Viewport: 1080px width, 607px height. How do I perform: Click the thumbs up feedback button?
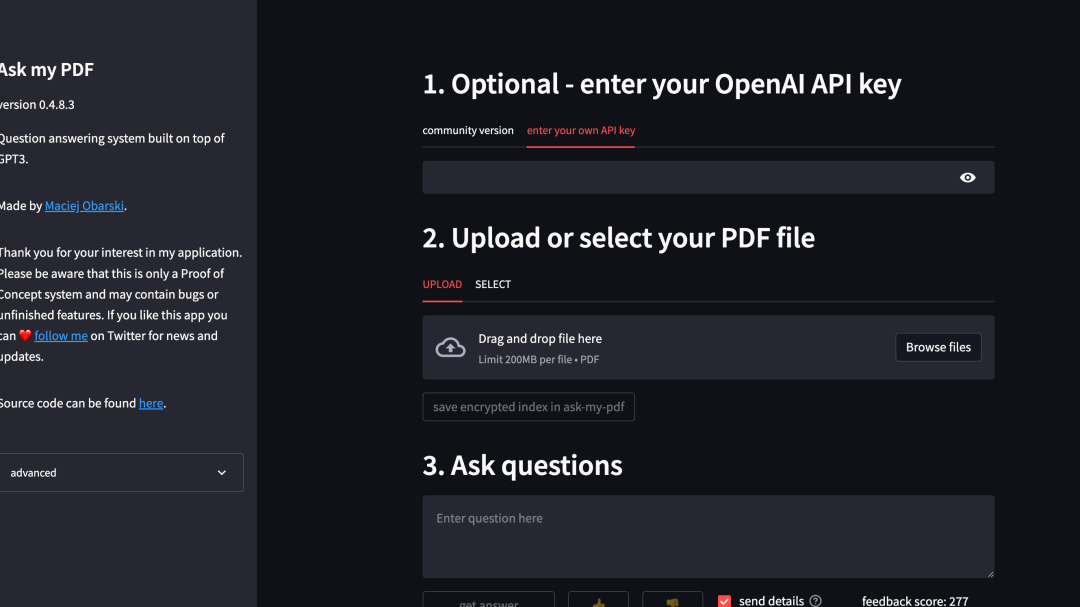tap(598, 600)
